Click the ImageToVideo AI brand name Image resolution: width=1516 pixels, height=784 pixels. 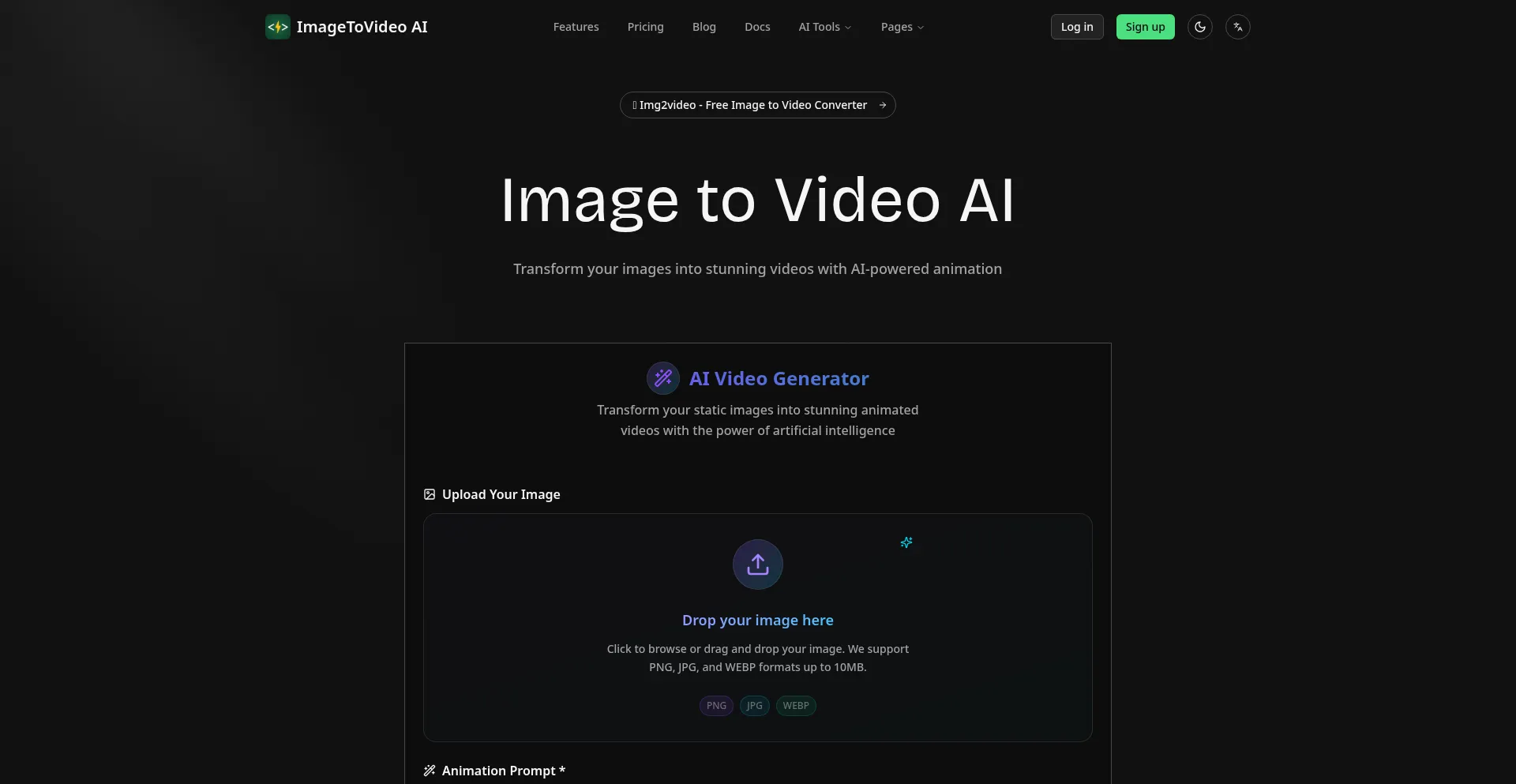tap(362, 27)
